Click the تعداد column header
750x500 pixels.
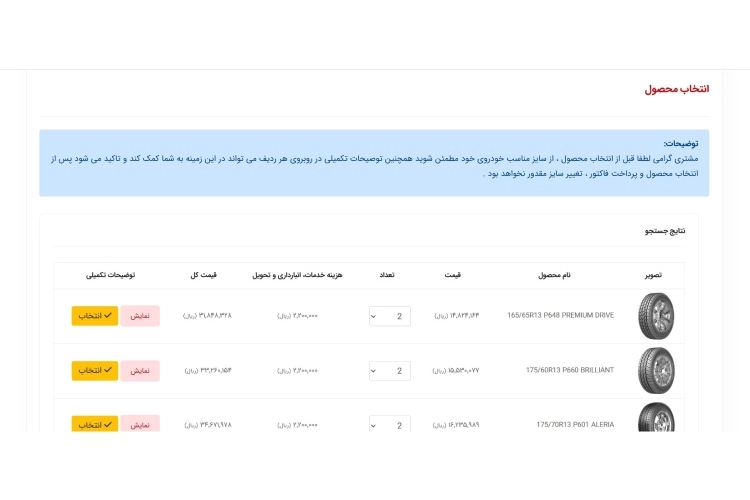387,275
